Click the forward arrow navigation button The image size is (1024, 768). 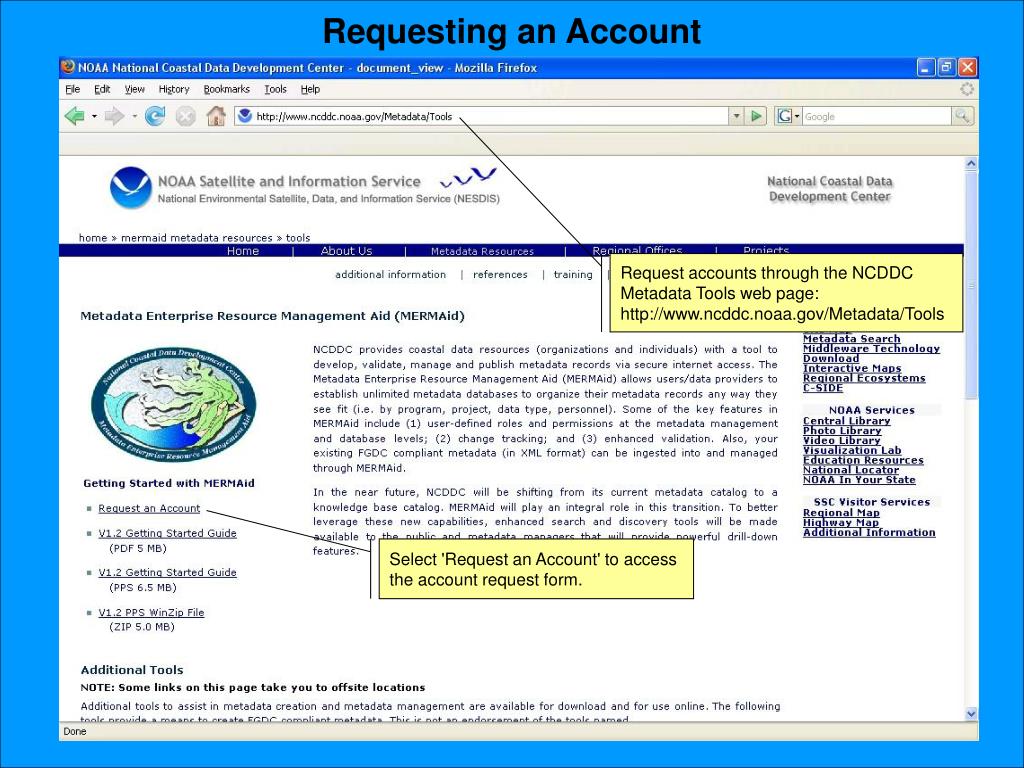tap(114, 116)
